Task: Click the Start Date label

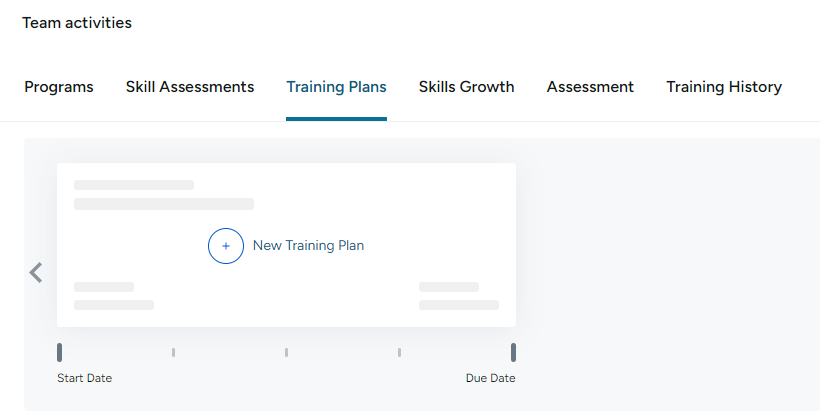Action: click(85, 378)
